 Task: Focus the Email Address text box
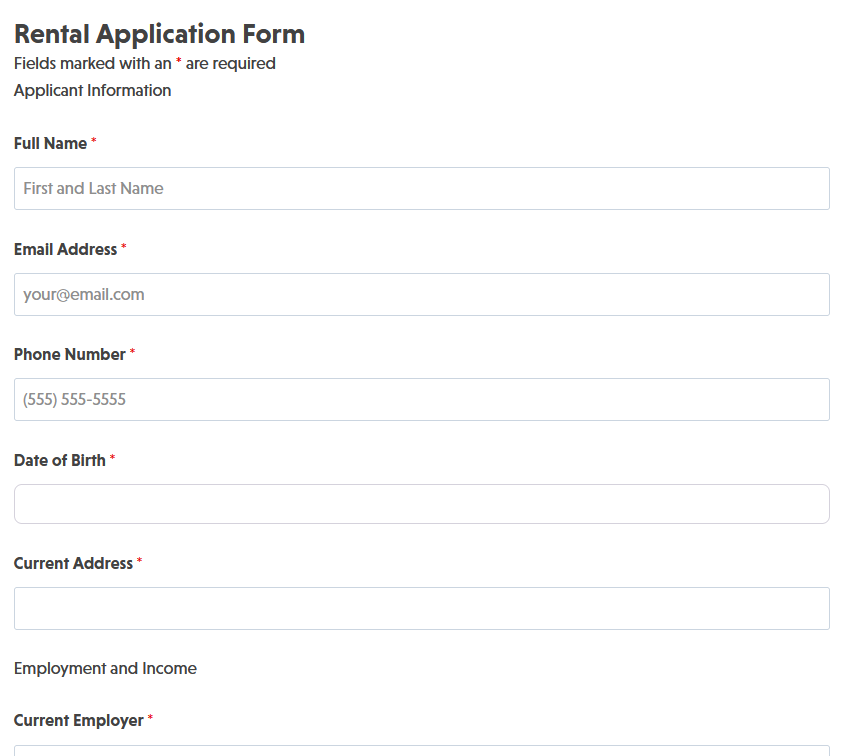(421, 294)
